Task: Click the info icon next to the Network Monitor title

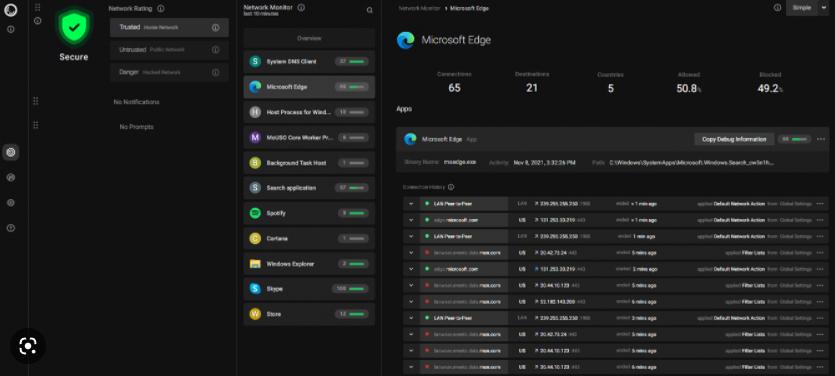Action: coord(301,7)
